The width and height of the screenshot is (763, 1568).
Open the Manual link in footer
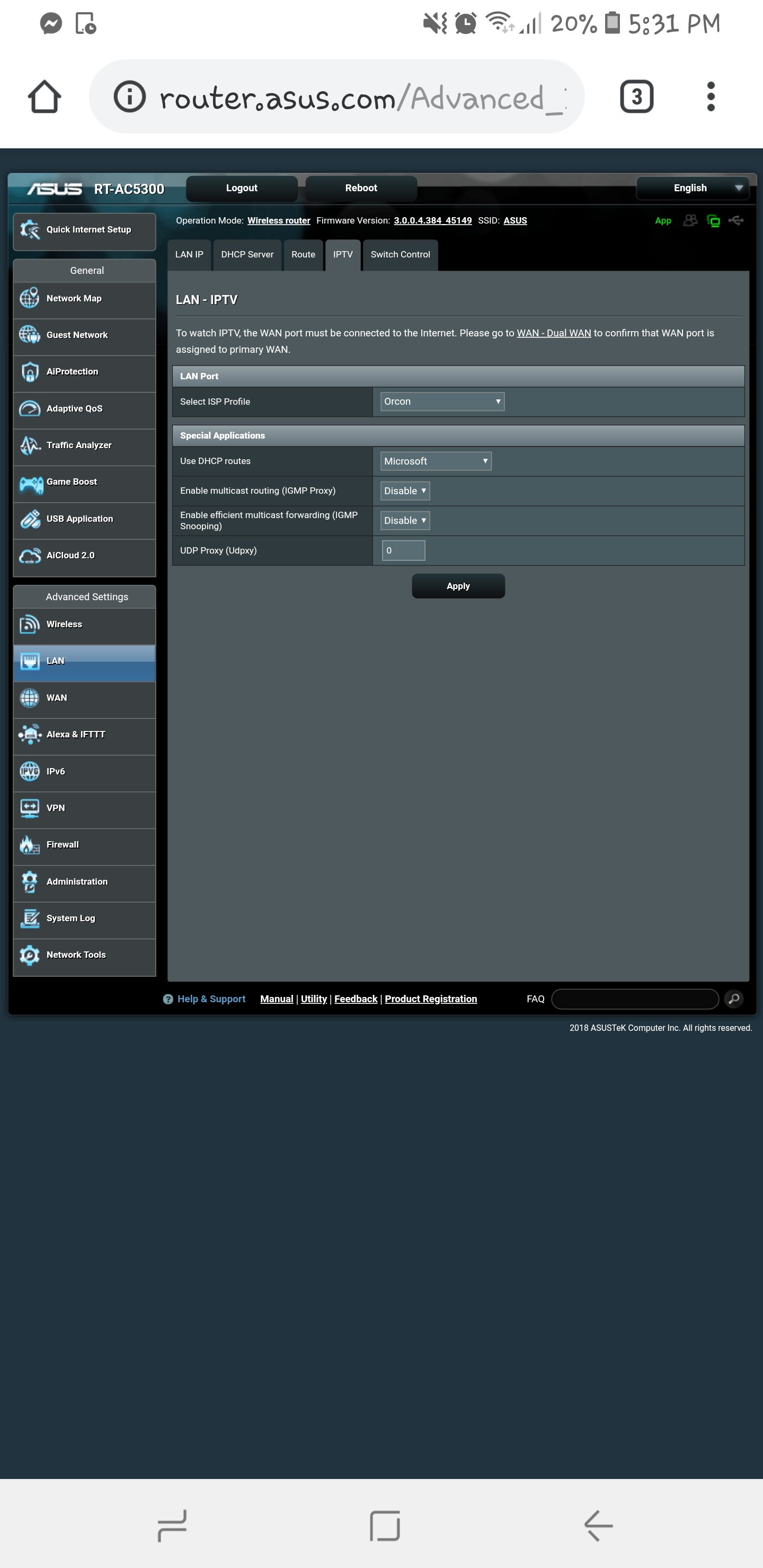click(x=277, y=999)
